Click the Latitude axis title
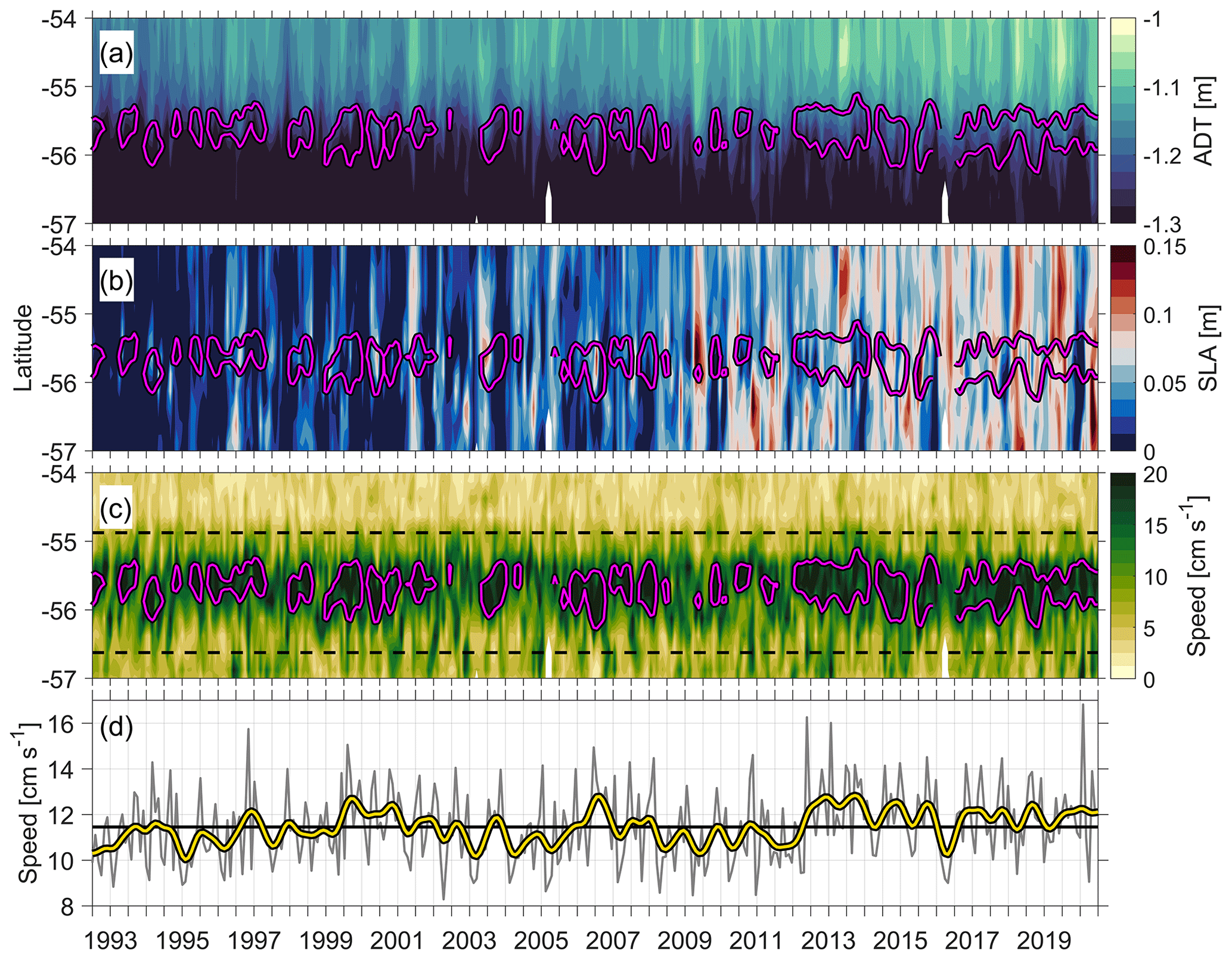Screen dimensions: 1232x960 24,348
